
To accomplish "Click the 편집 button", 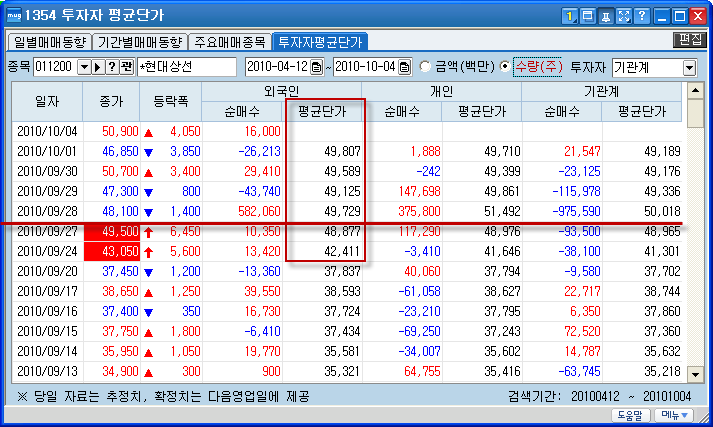I will 689,40.
